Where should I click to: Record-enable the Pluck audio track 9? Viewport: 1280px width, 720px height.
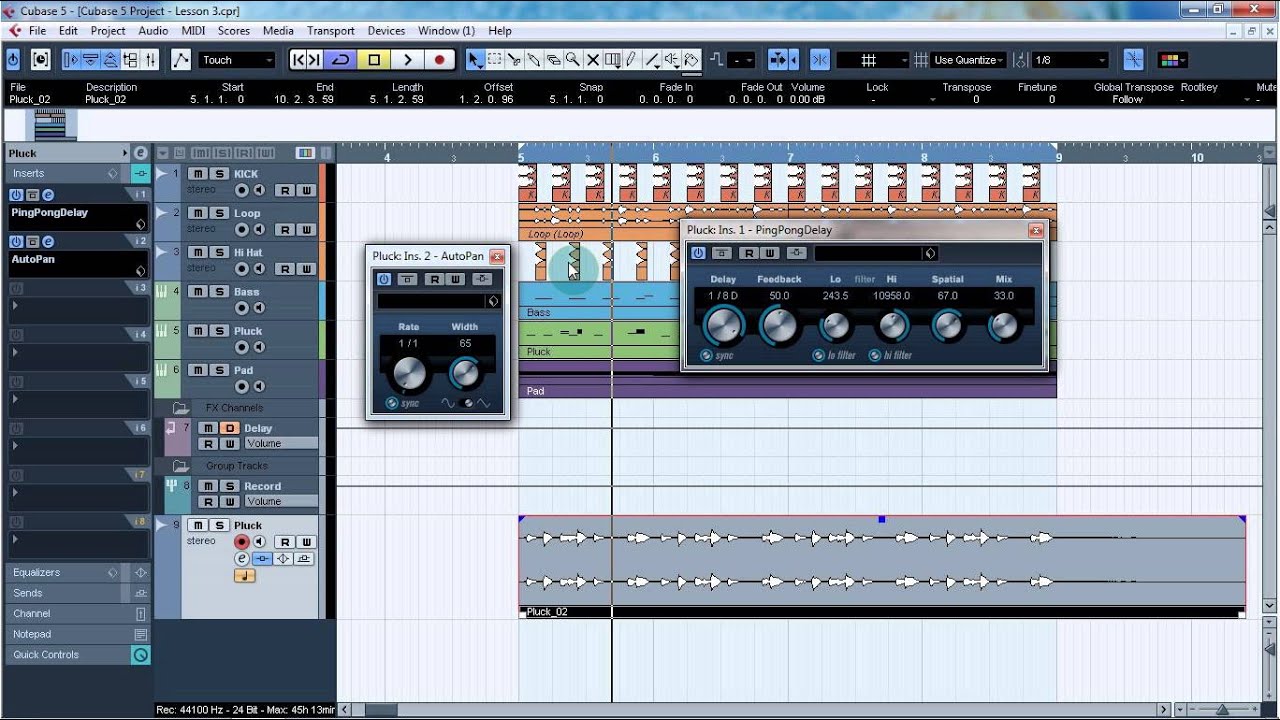(241, 542)
